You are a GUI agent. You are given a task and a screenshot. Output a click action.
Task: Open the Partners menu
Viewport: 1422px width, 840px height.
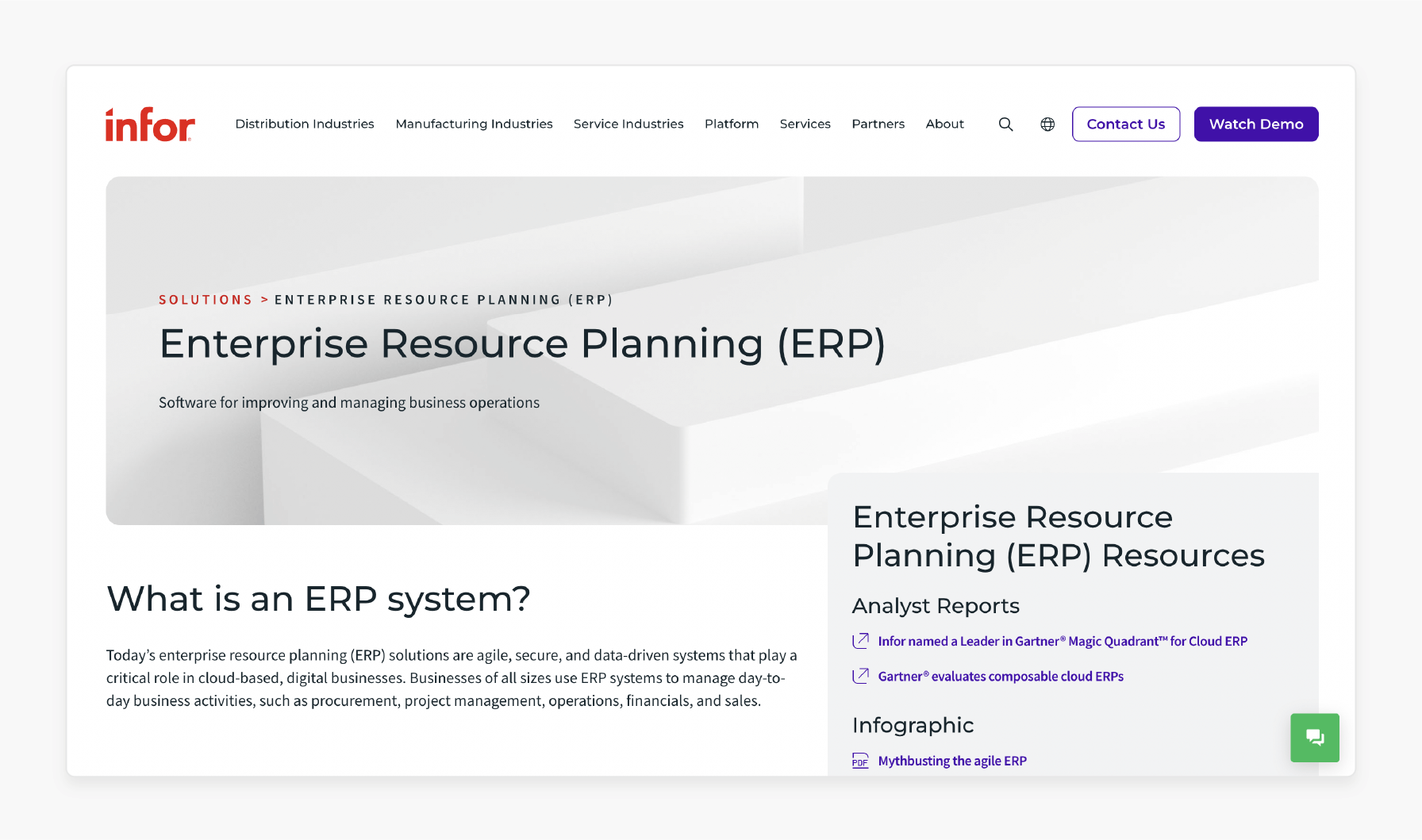click(x=878, y=124)
